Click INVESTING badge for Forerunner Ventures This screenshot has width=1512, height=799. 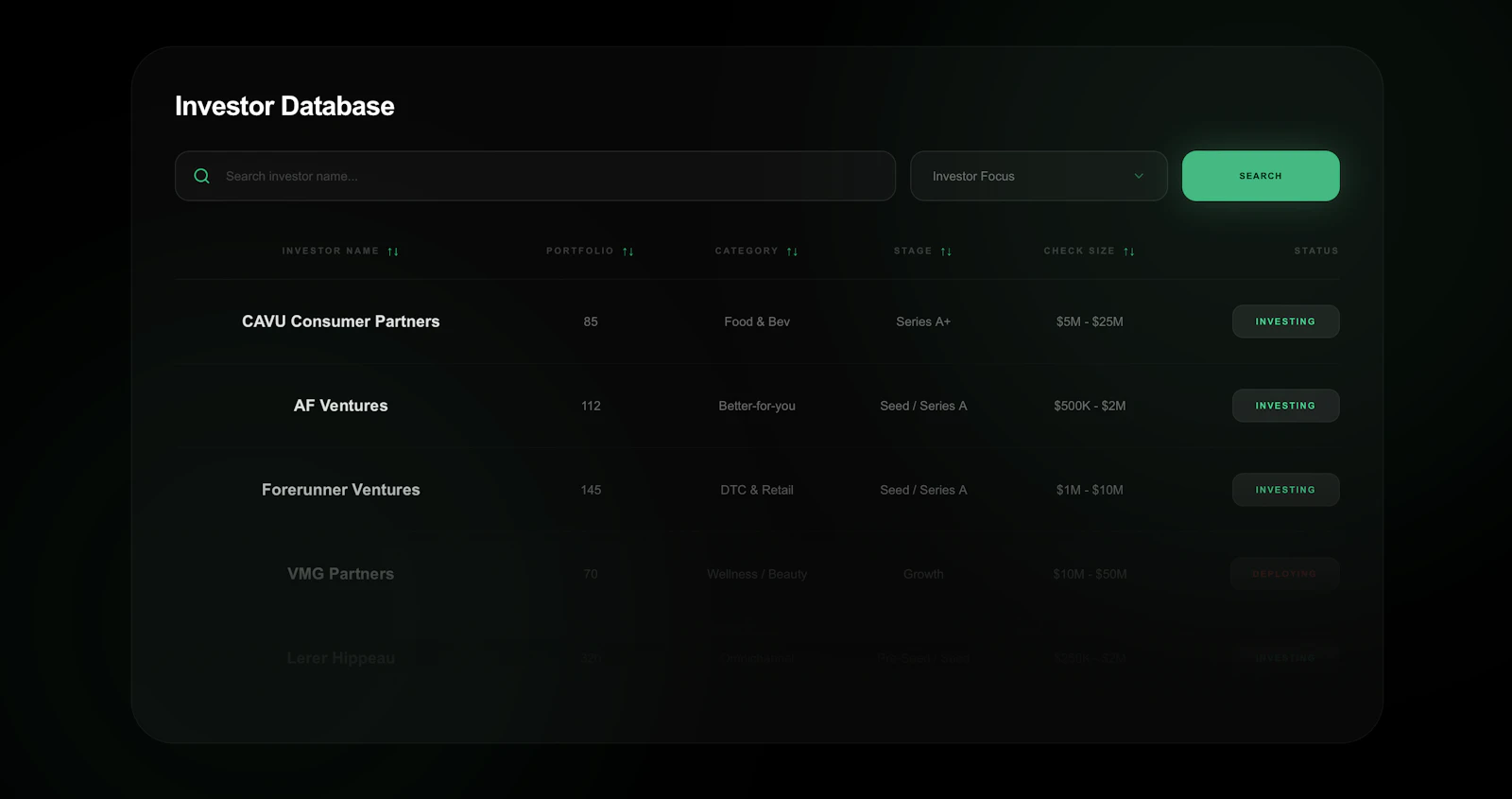coord(1285,490)
